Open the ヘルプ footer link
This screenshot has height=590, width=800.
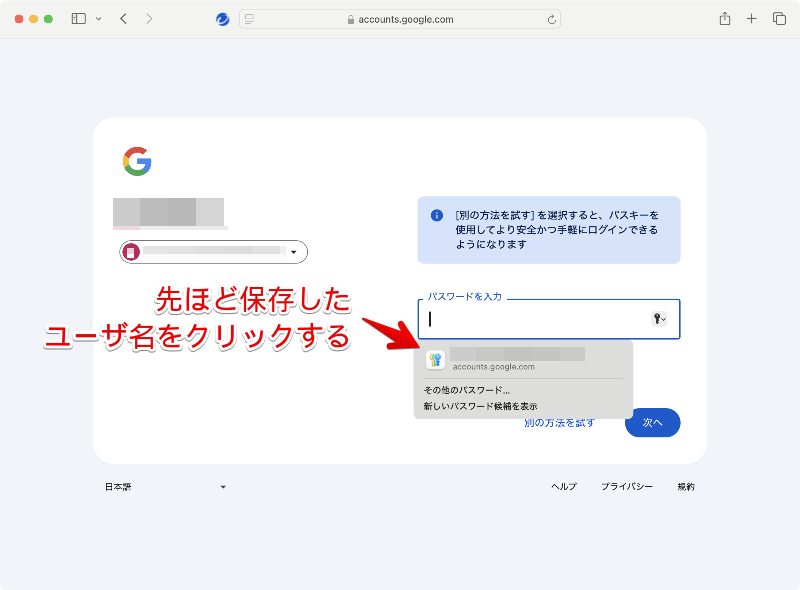(564, 486)
